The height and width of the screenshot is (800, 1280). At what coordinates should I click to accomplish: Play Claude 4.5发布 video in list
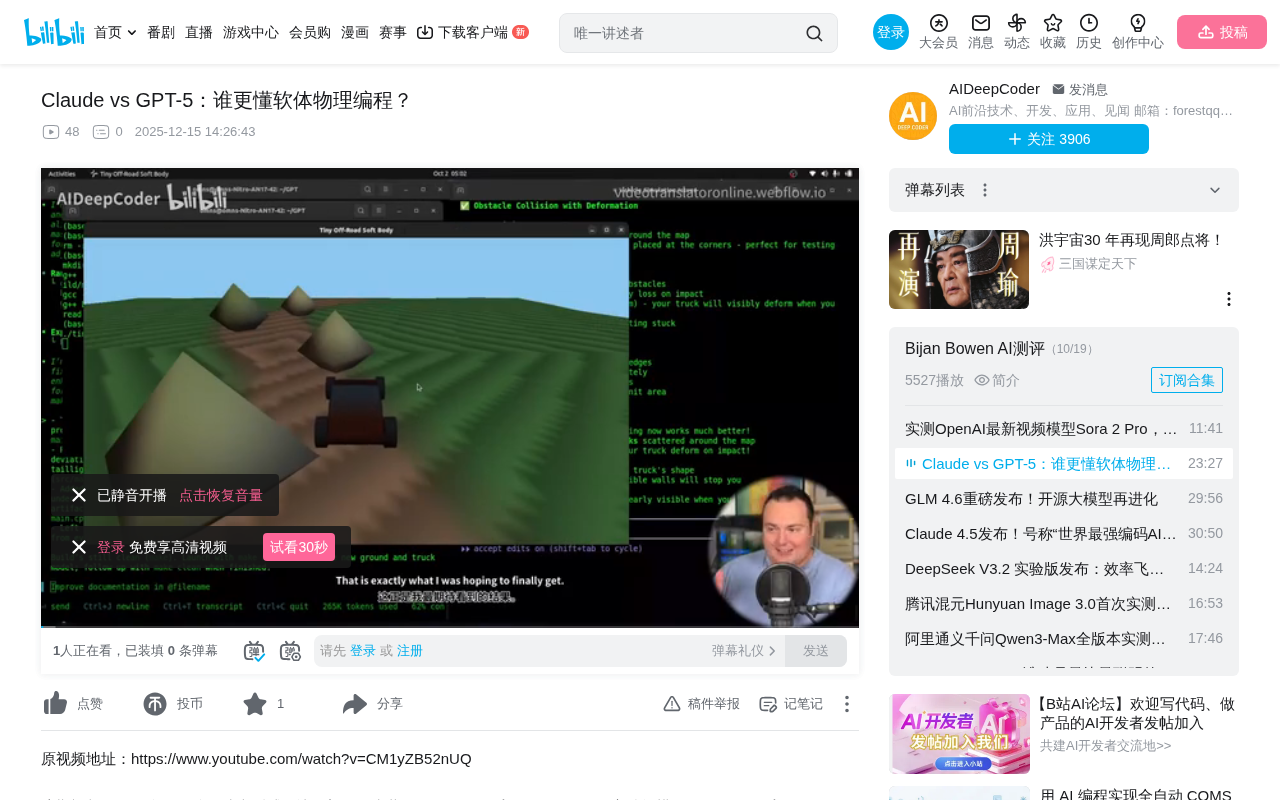click(x=1064, y=533)
